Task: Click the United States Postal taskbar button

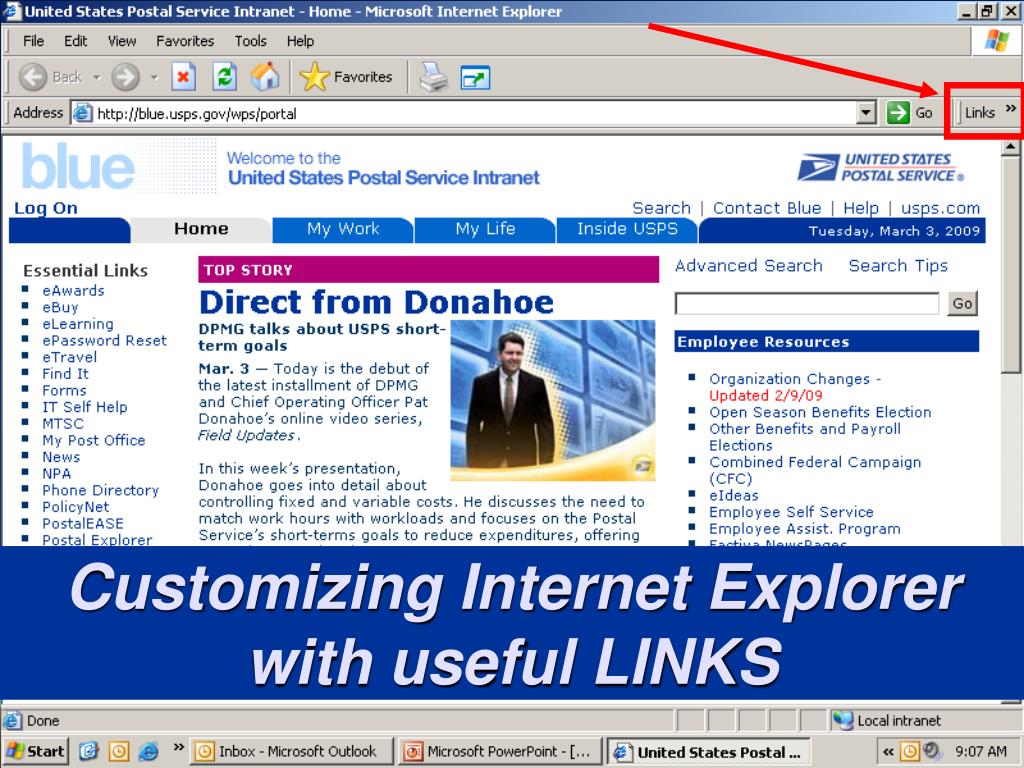Action: pyautogui.click(x=709, y=752)
